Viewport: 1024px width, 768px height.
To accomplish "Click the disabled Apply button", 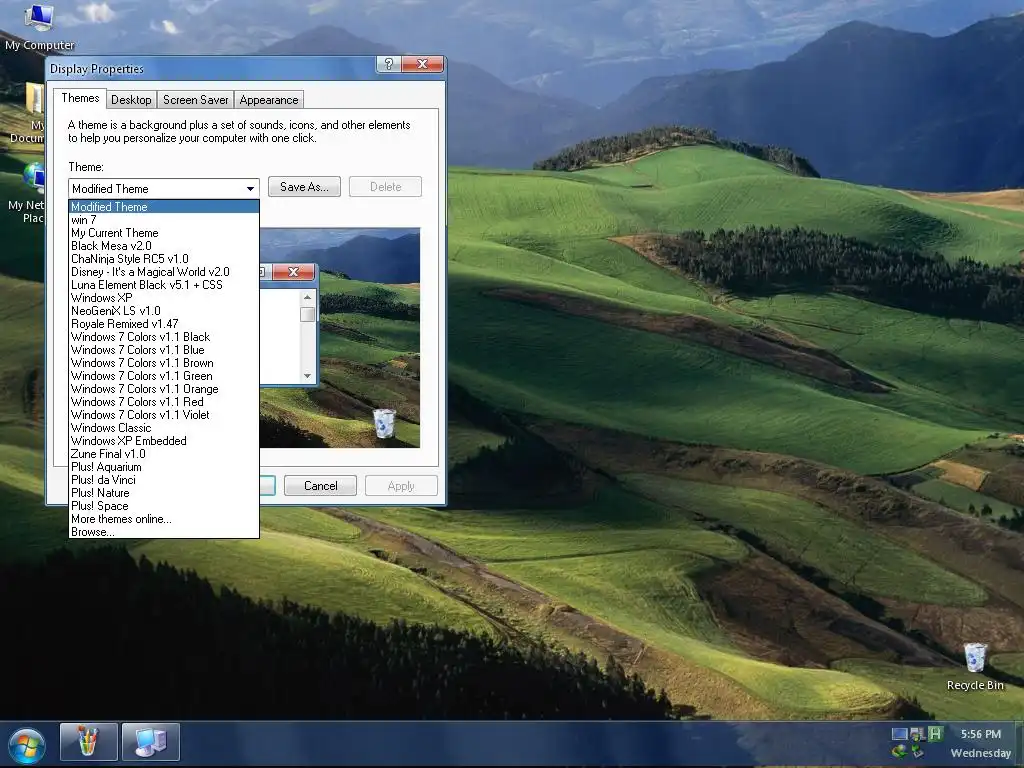I will pos(401,486).
